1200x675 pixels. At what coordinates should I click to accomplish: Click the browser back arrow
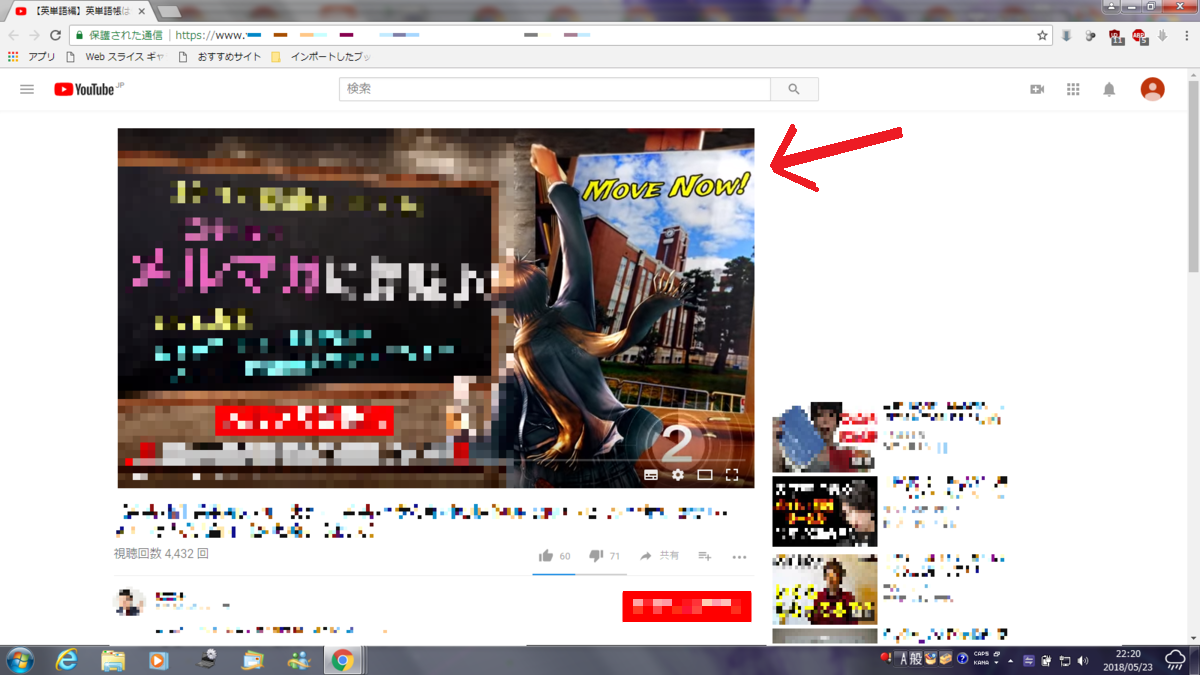click(14, 35)
